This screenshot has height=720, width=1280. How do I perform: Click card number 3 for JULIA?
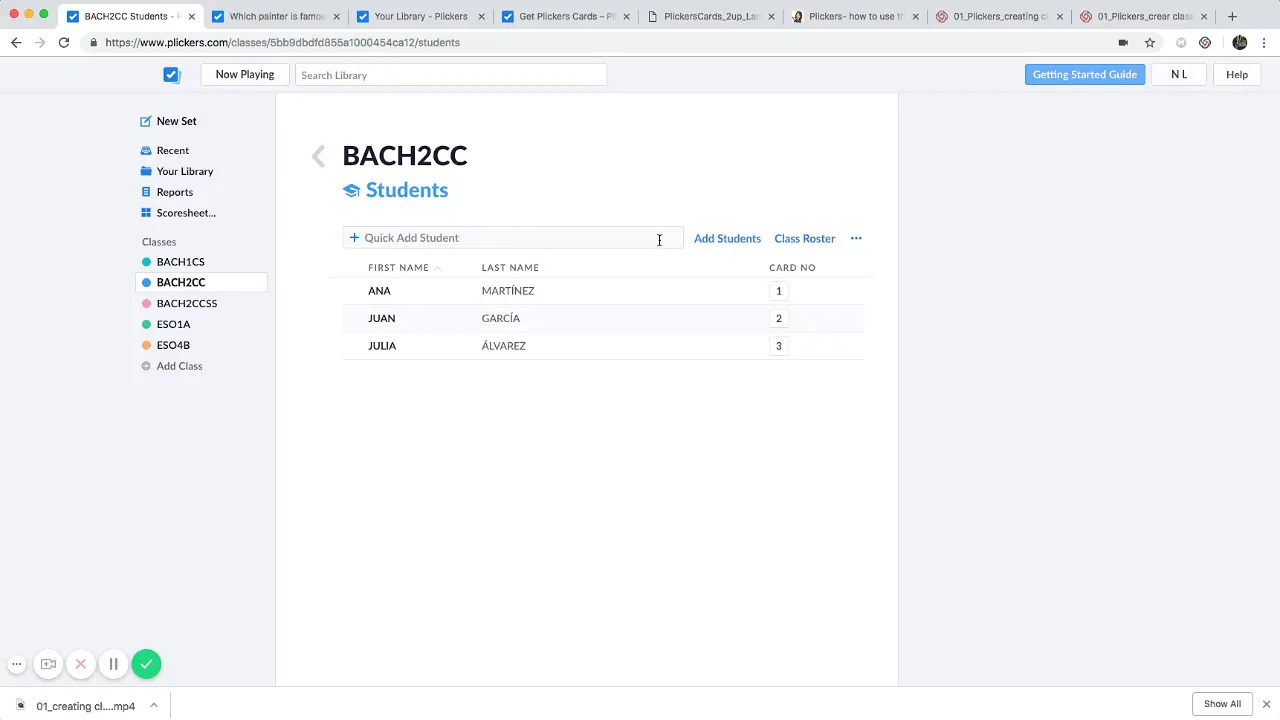tap(779, 346)
